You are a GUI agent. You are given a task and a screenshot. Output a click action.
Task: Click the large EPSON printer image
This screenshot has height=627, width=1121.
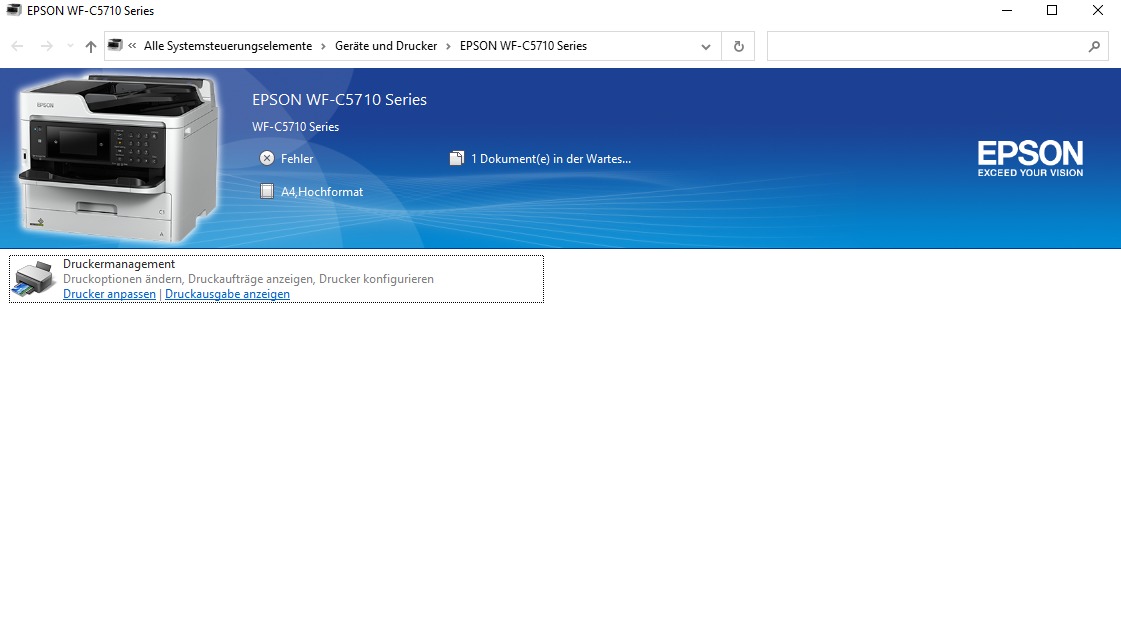[118, 158]
